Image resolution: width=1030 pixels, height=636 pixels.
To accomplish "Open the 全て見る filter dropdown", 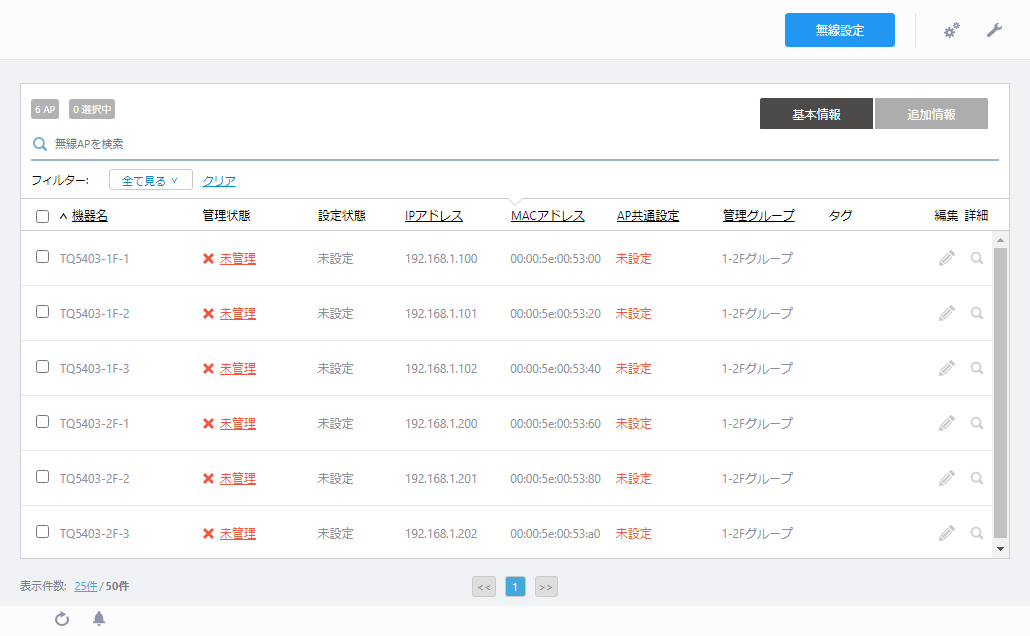I will [x=150, y=180].
